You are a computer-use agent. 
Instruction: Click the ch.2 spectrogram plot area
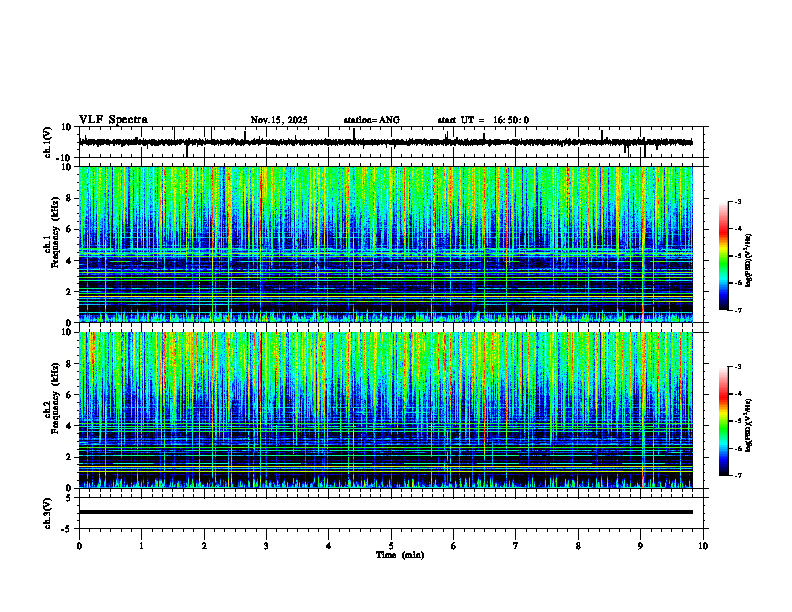click(386, 410)
